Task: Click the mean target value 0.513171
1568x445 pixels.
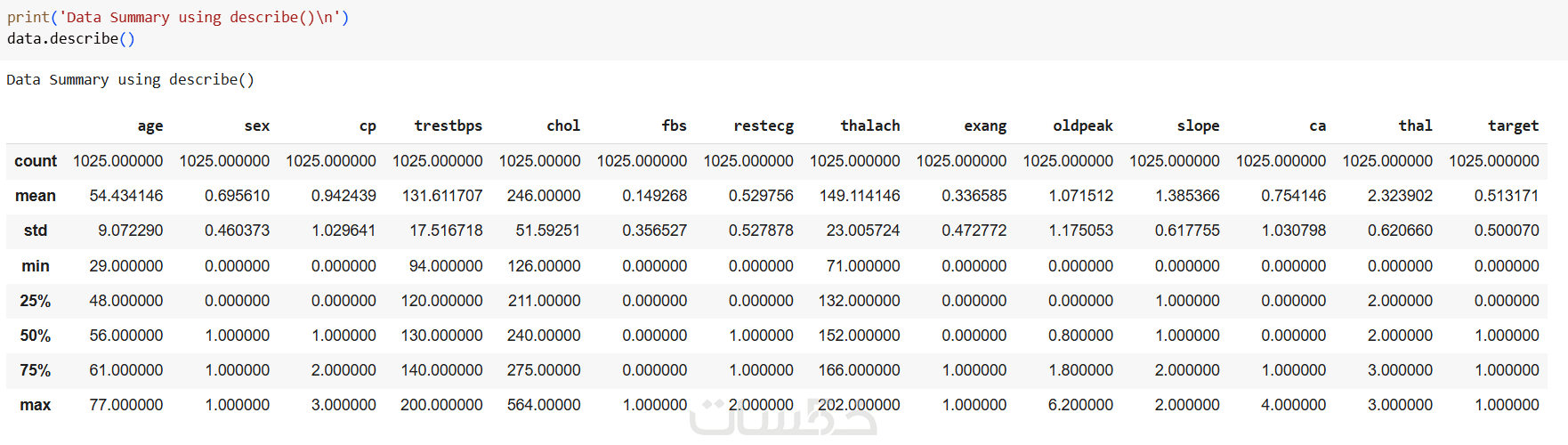Action: click(1506, 196)
